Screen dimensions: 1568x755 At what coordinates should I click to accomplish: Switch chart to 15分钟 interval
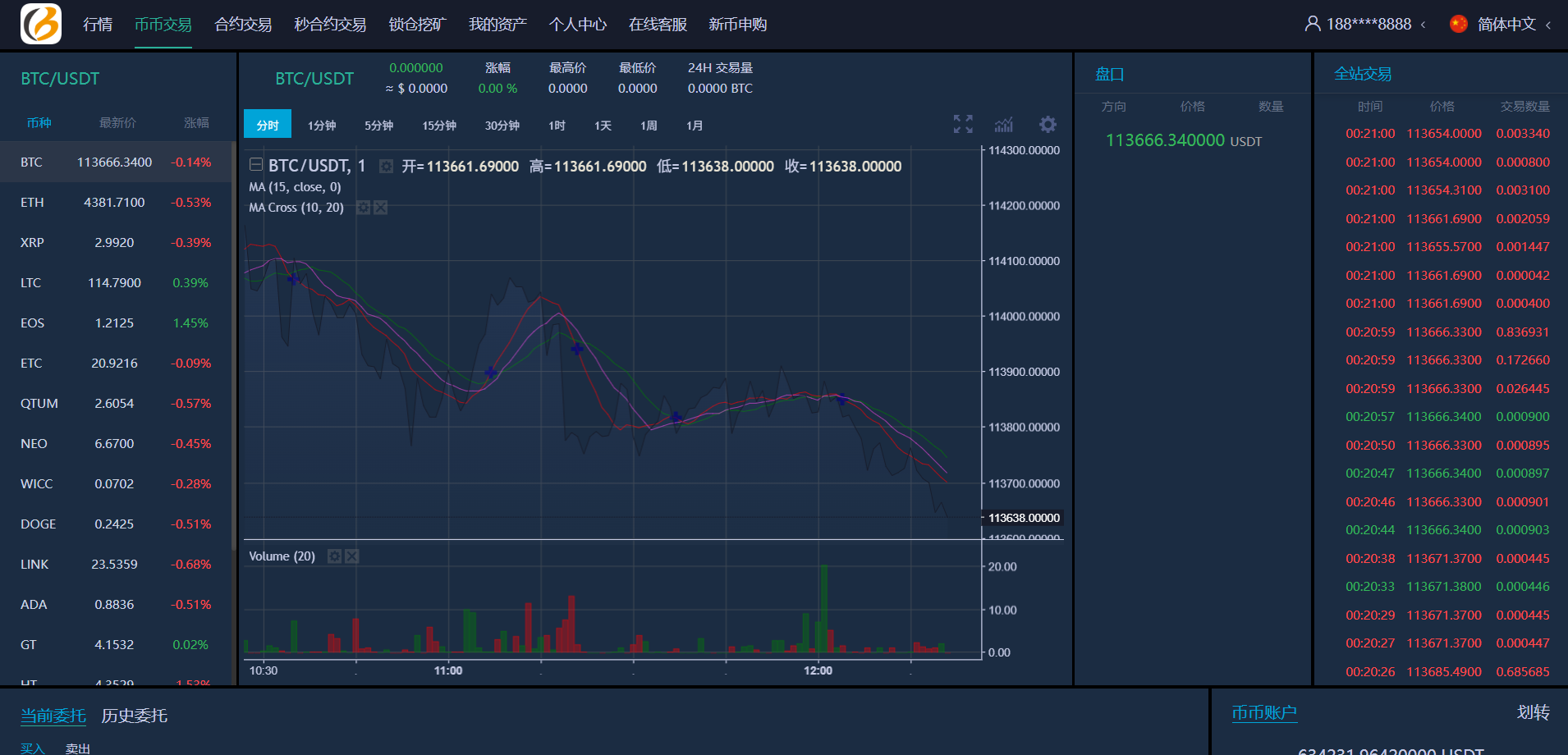pos(439,126)
